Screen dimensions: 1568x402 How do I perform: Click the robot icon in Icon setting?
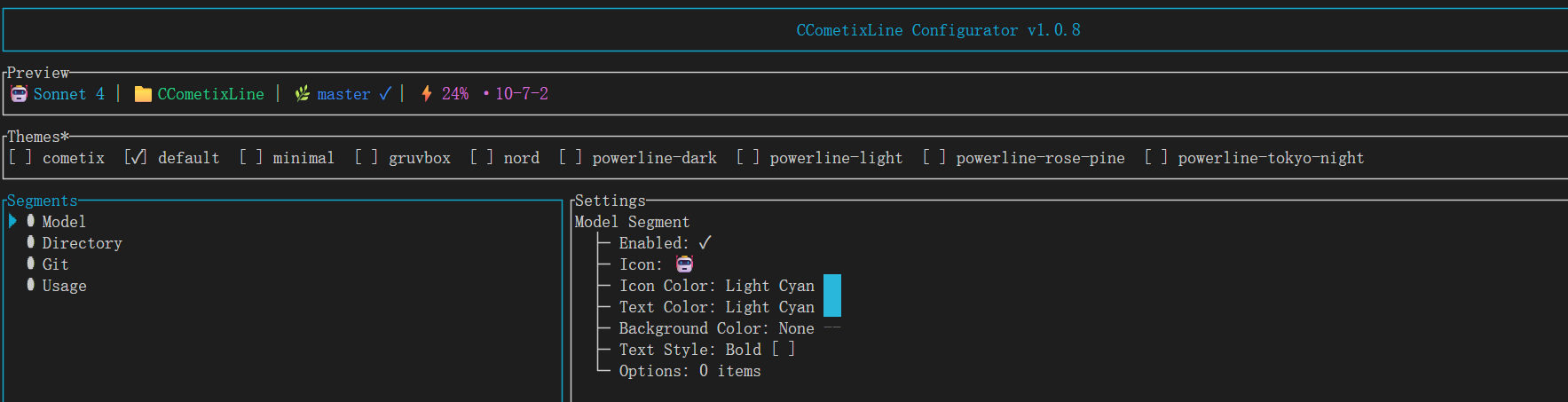point(684,264)
